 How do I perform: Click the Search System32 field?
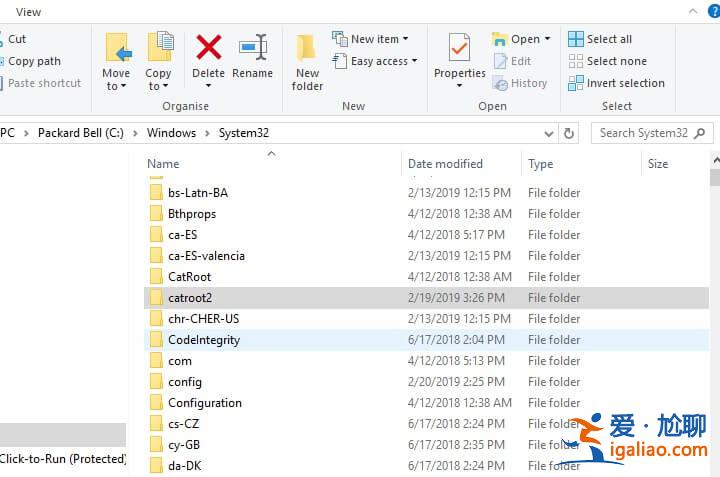[x=652, y=133]
